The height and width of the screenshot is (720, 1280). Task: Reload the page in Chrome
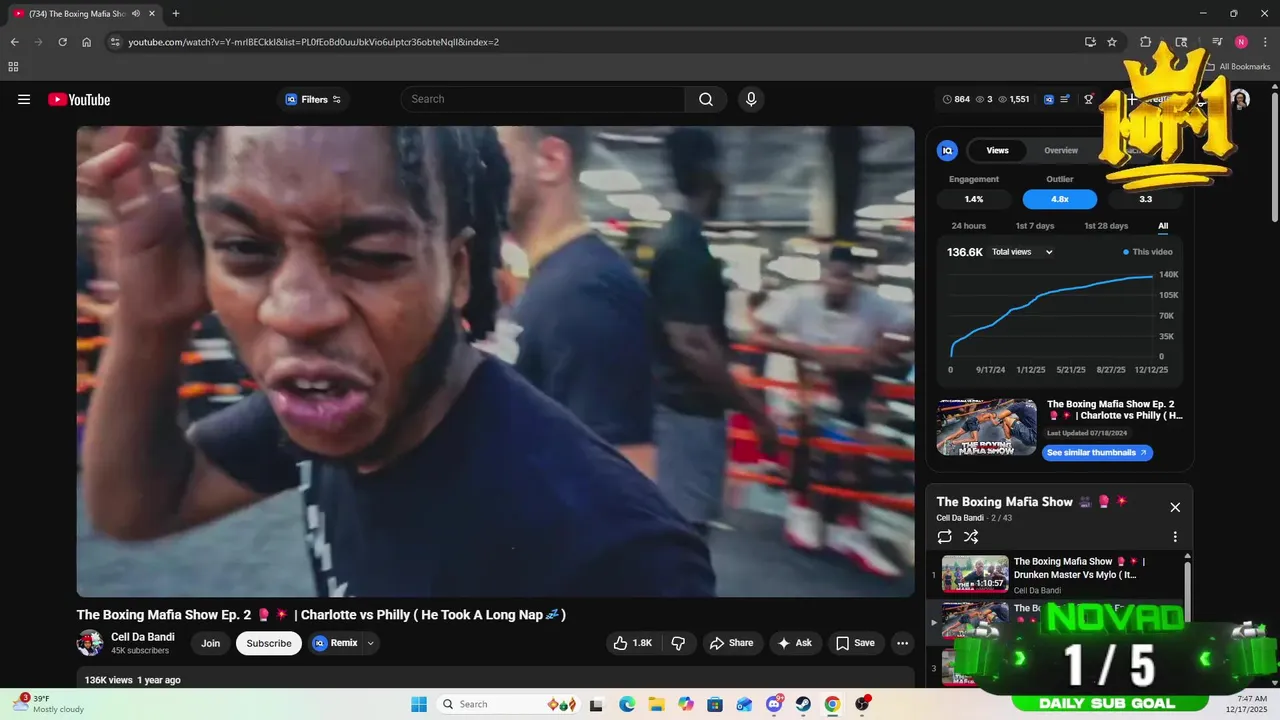(62, 42)
